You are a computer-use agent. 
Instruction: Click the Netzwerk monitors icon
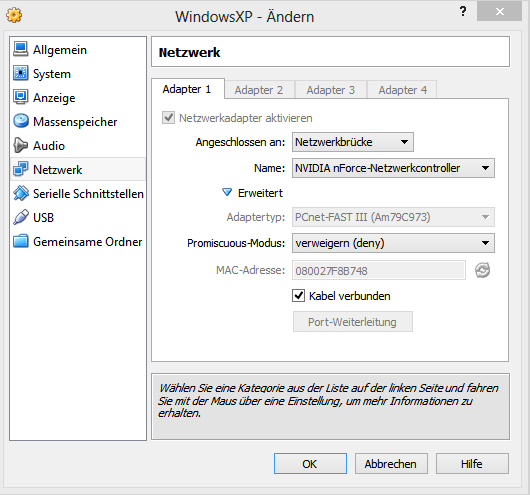(21, 169)
